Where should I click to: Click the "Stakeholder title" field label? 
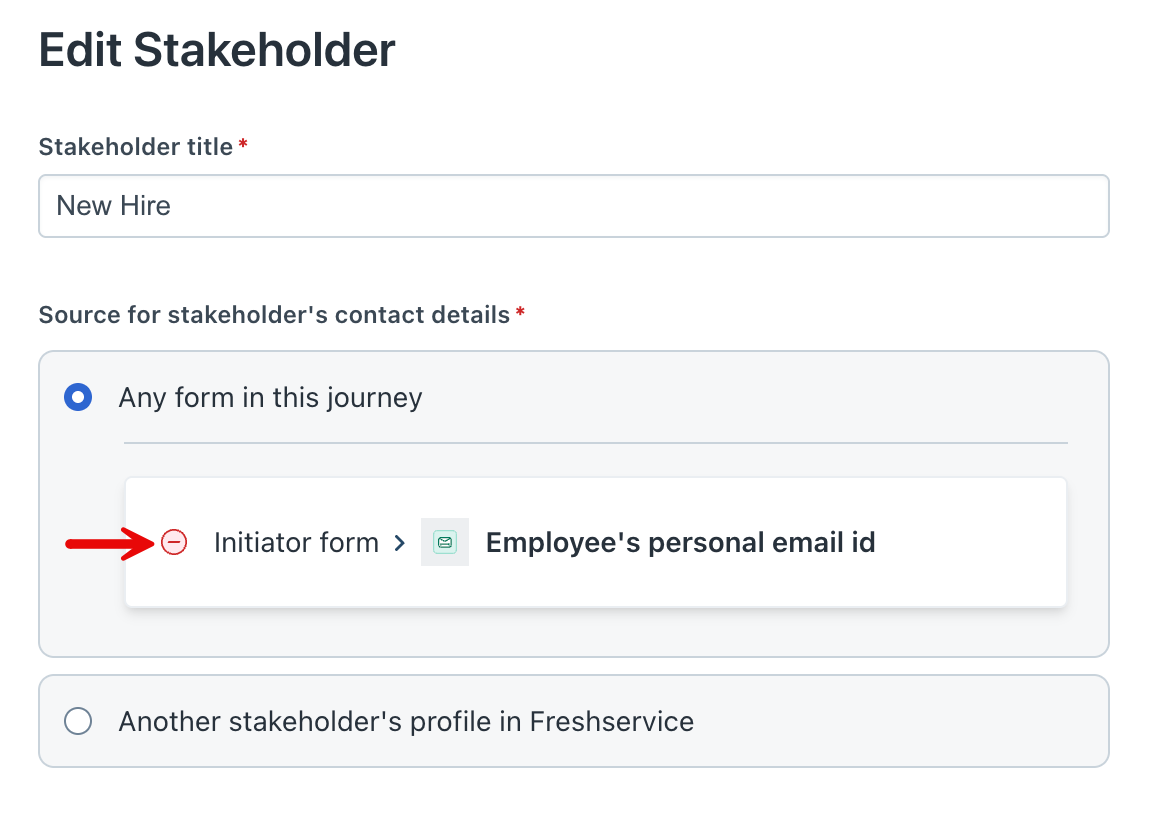136,147
